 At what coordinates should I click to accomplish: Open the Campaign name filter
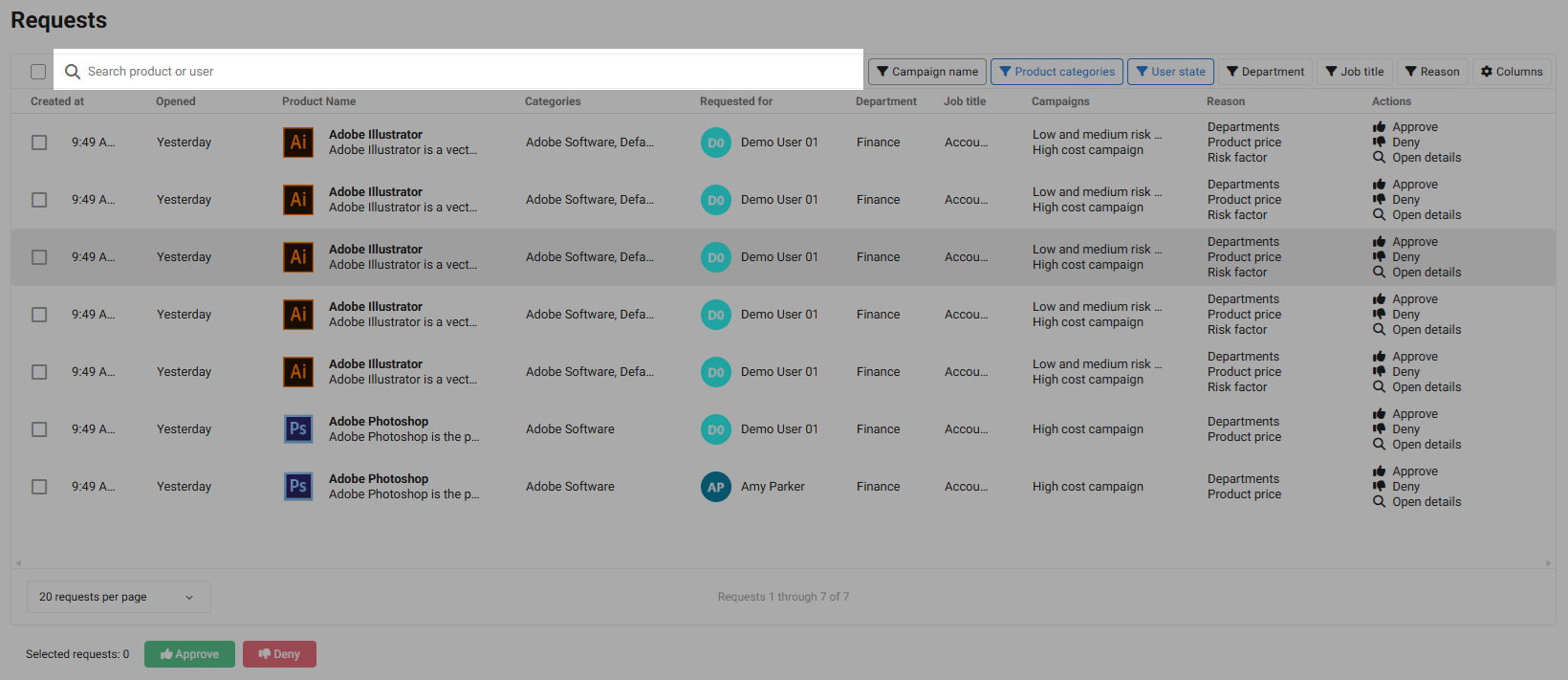pyautogui.click(x=927, y=72)
